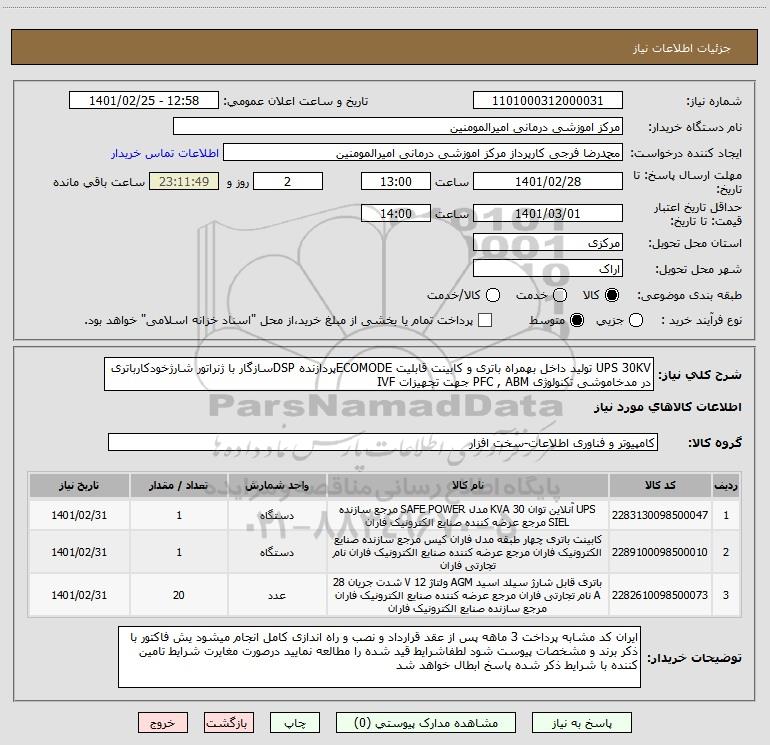Click unit عدد in row 3
770x745 pixels.
coord(277,595)
